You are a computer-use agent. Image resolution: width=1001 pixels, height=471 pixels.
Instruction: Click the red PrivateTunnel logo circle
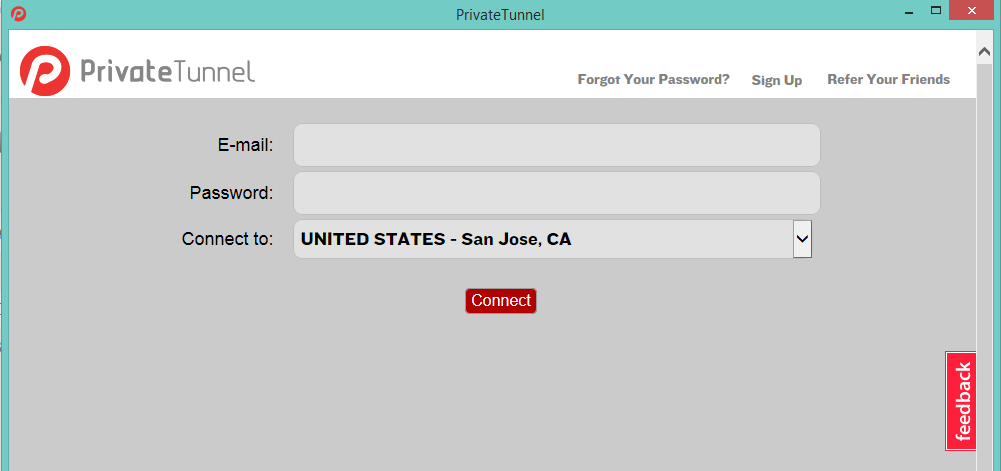tap(45, 71)
